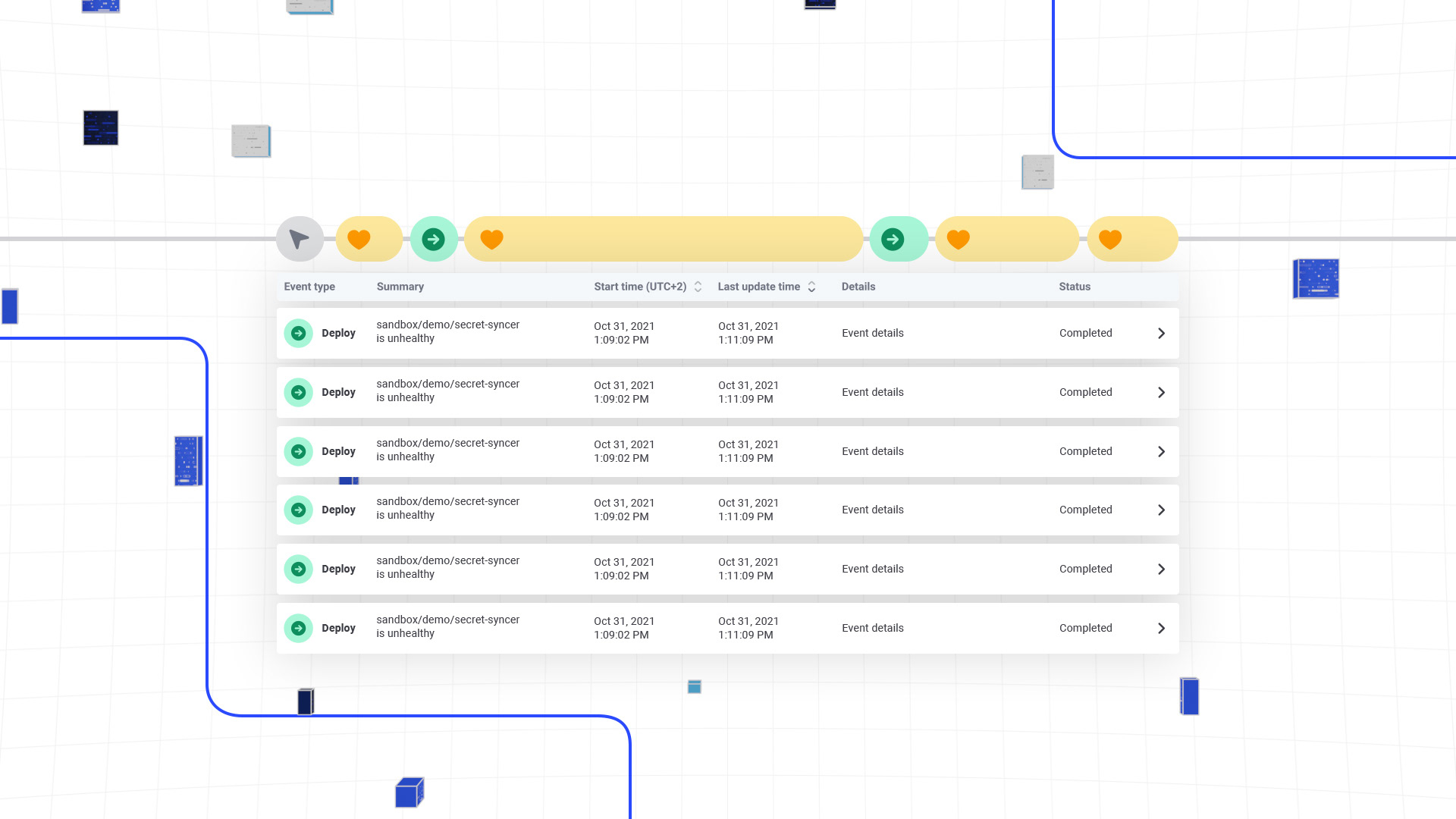The width and height of the screenshot is (1456, 819).
Task: Click the blue 3D cube at the bottom
Action: 409,793
